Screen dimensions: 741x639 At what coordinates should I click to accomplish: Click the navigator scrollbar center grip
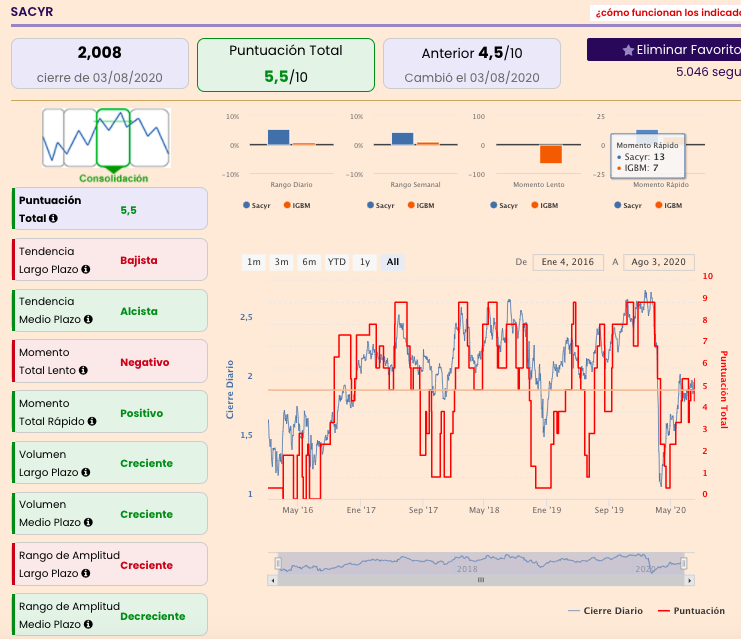point(481,580)
